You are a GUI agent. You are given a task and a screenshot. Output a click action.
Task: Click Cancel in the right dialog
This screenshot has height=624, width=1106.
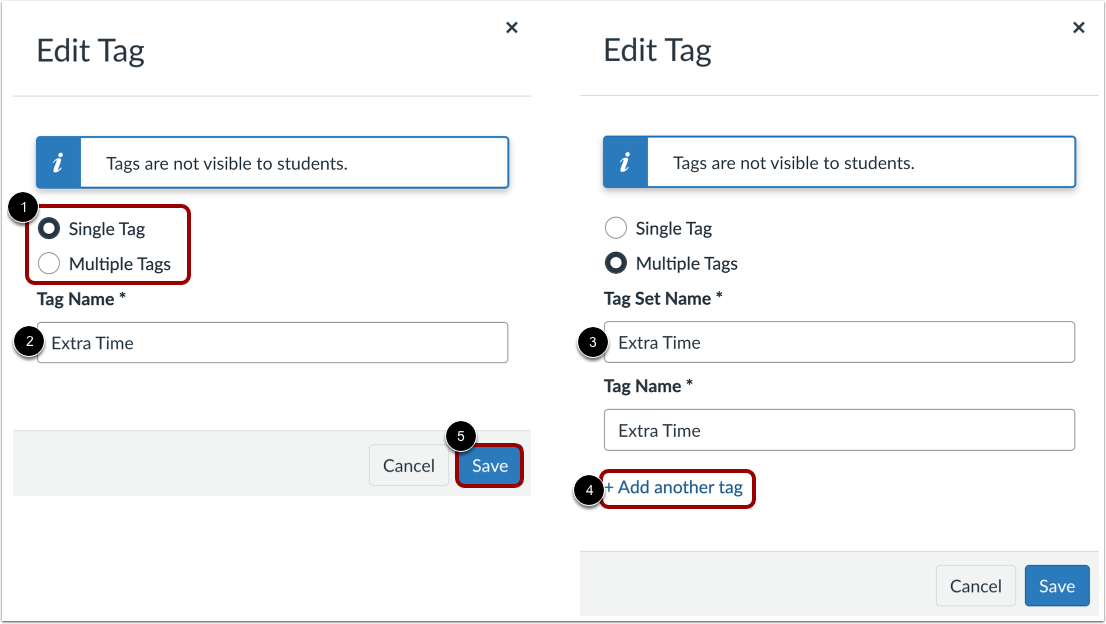[x=975, y=585]
